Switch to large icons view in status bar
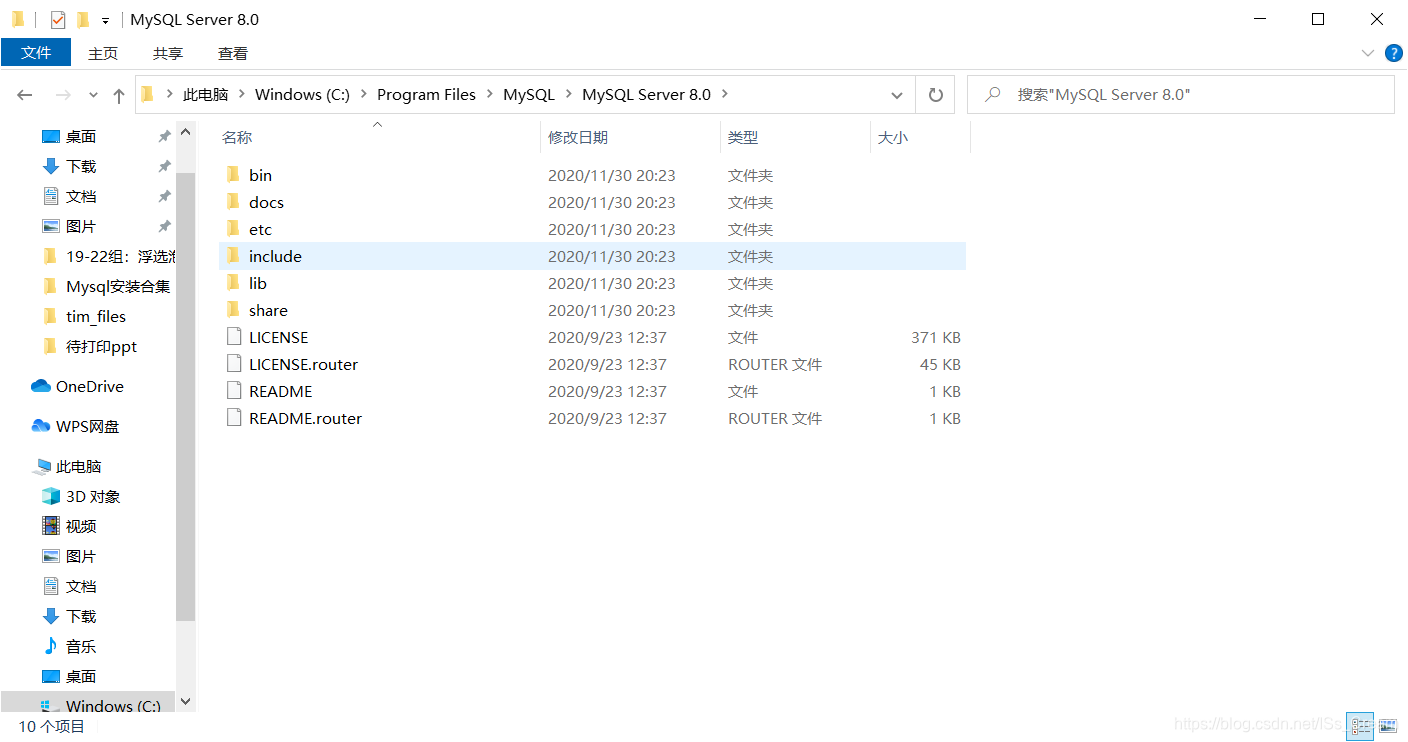This screenshot has width=1408, height=742. pyautogui.click(x=1386, y=726)
